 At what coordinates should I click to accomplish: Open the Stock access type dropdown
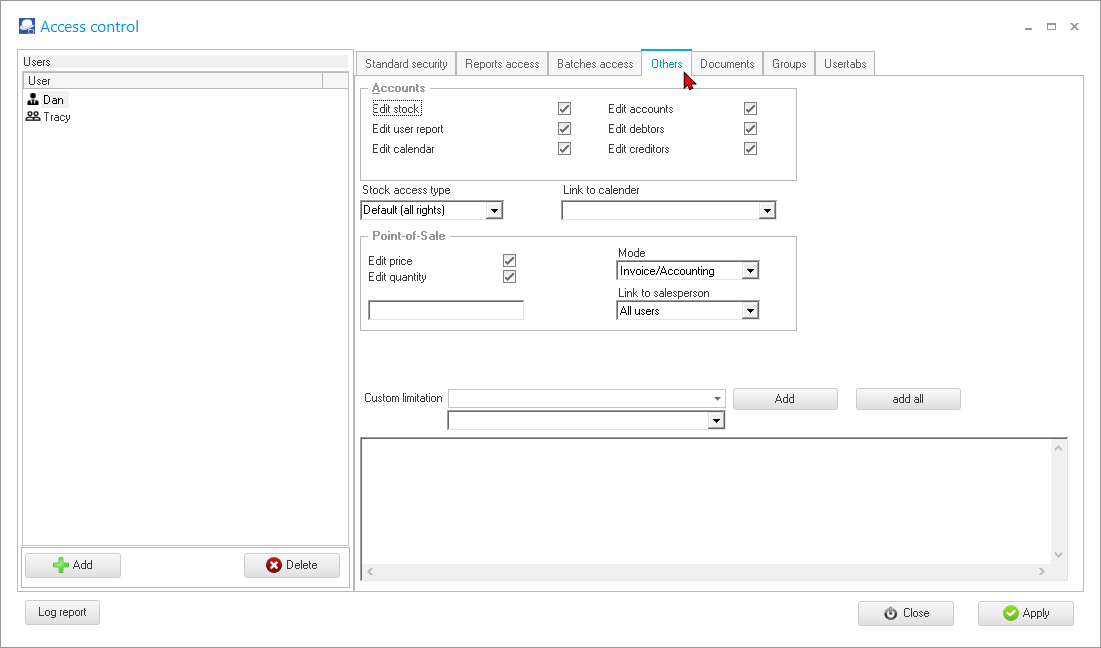[x=493, y=211]
